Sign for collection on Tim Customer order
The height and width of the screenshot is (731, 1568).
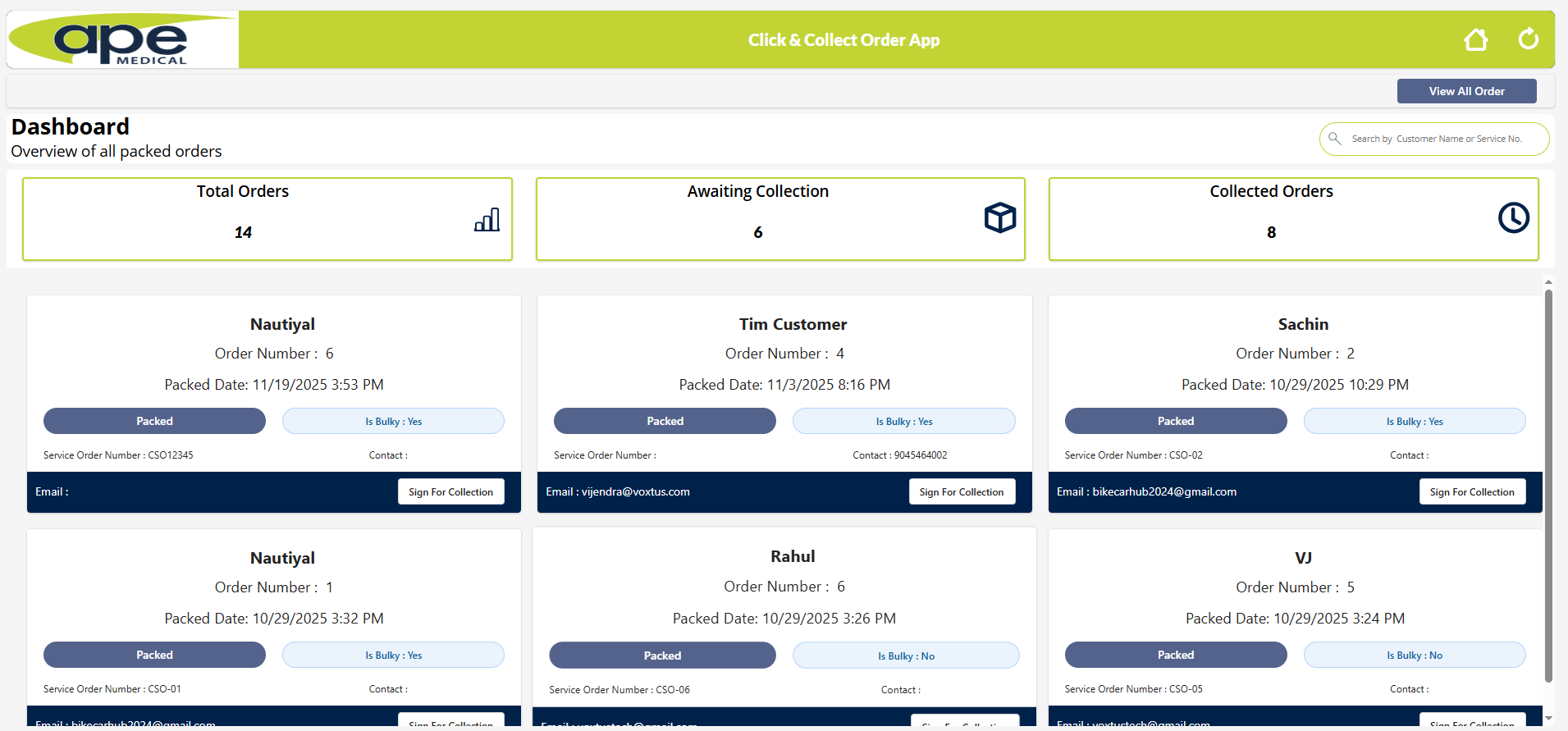point(962,491)
